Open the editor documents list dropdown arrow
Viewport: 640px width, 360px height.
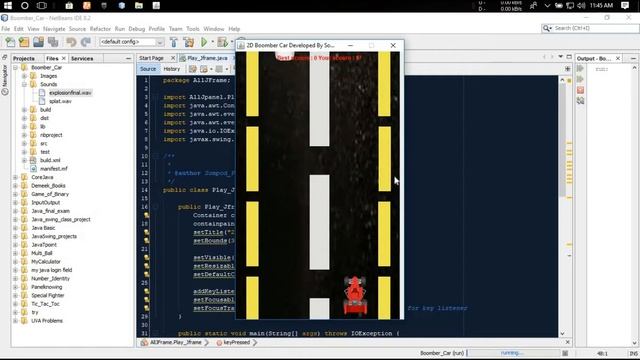click(561, 57)
